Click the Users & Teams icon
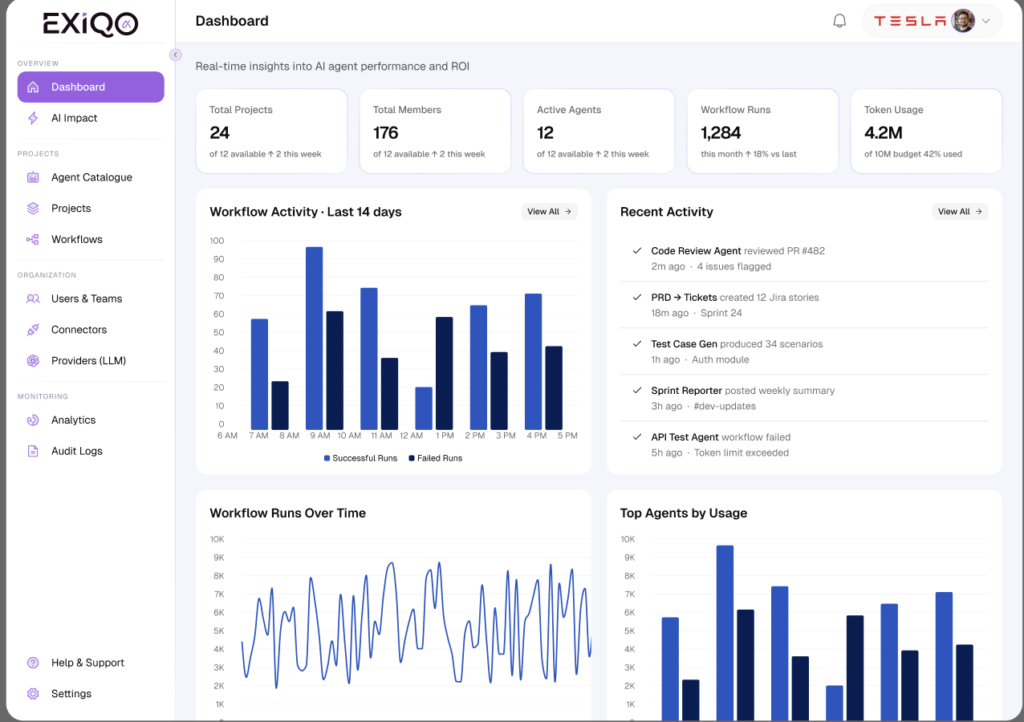Viewport: 1024px width, 722px height. coord(33,298)
